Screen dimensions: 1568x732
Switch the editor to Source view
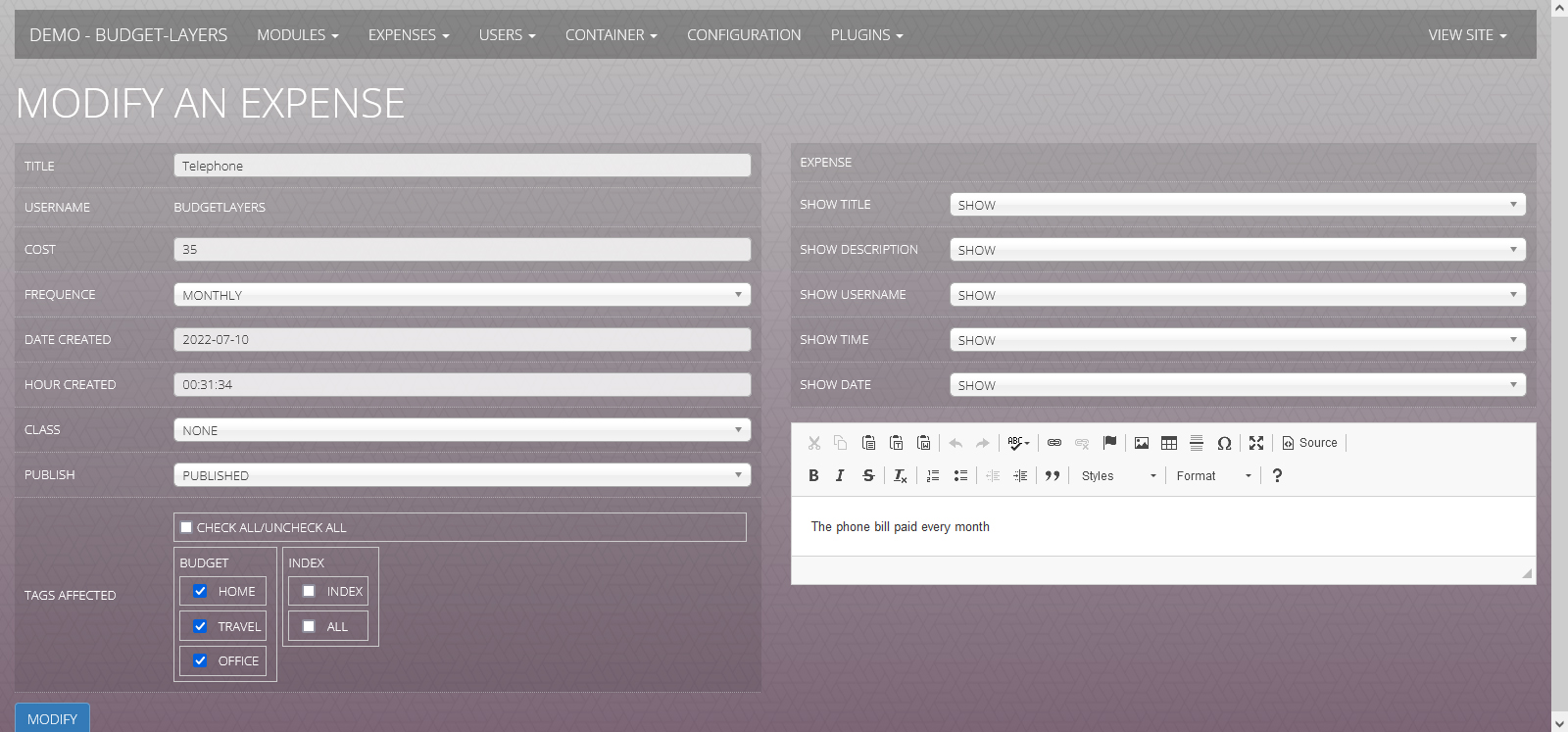(1309, 443)
